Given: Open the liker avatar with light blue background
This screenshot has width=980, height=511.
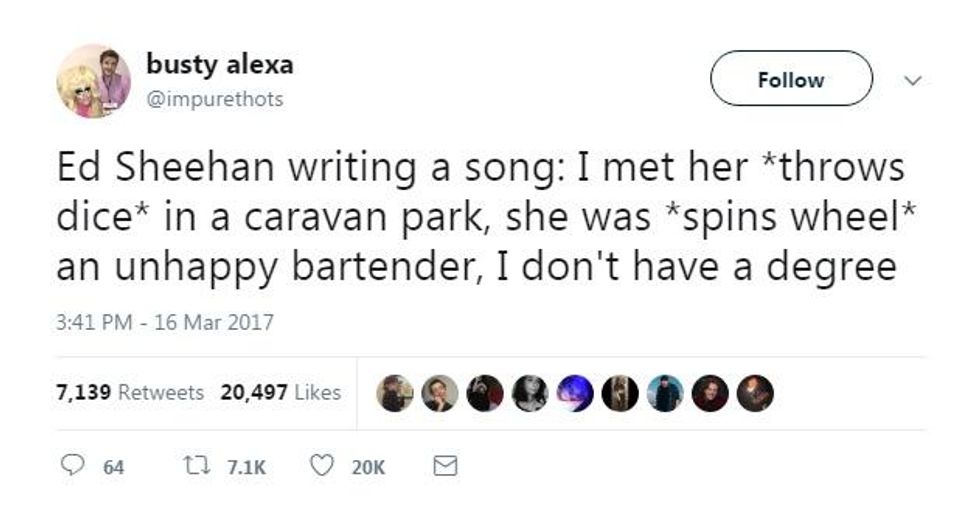Looking at the screenshot, I should coord(663,393).
